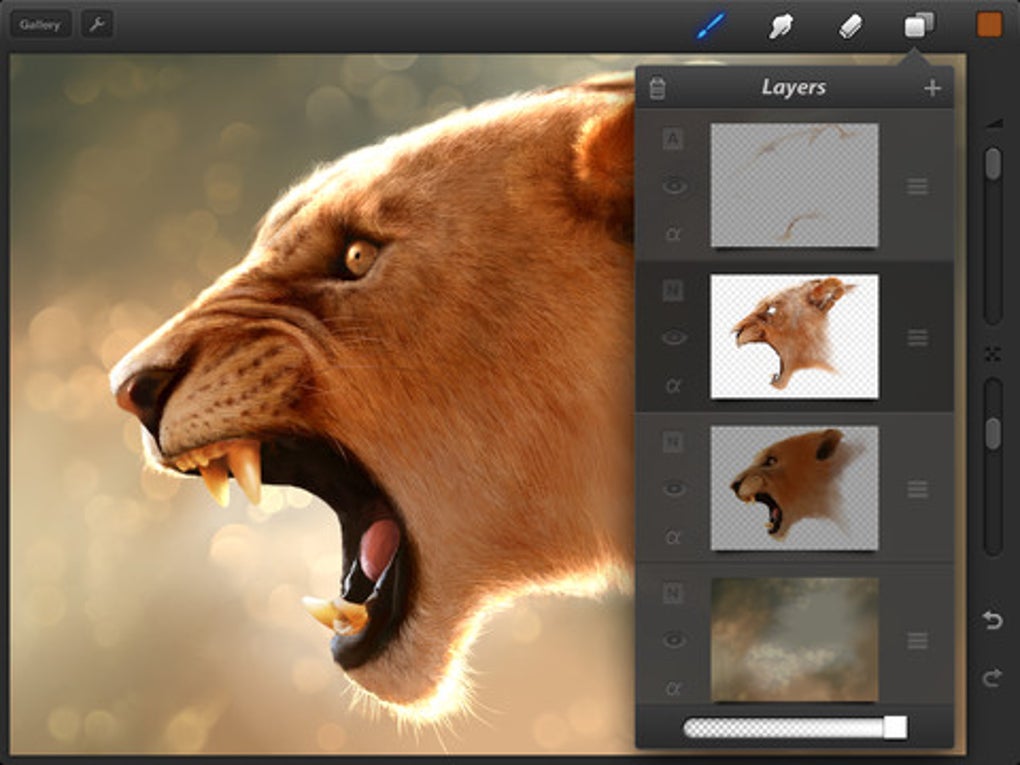
Task: Select the eraser tool
Action: [850, 26]
